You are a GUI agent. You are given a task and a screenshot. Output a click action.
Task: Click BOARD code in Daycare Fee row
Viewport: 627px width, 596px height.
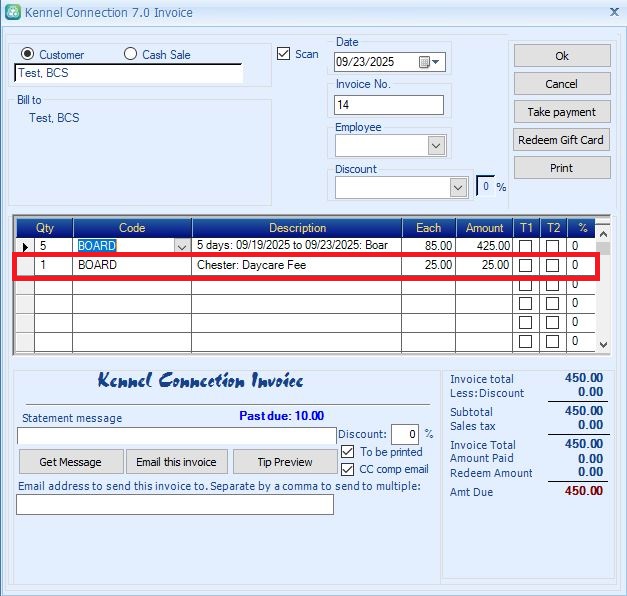[x=132, y=265]
